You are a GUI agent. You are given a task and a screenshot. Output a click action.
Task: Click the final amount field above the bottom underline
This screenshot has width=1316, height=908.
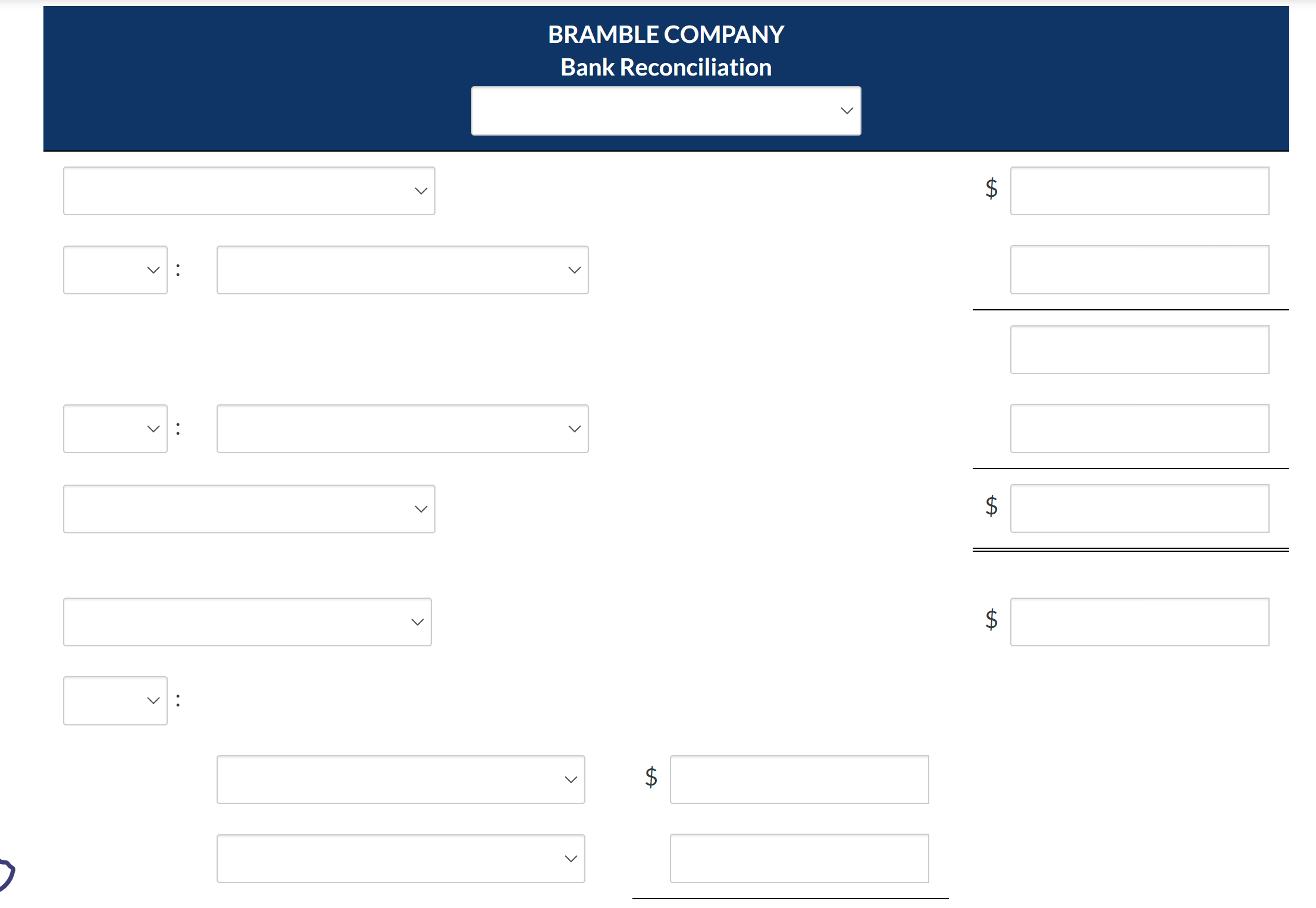coord(799,858)
